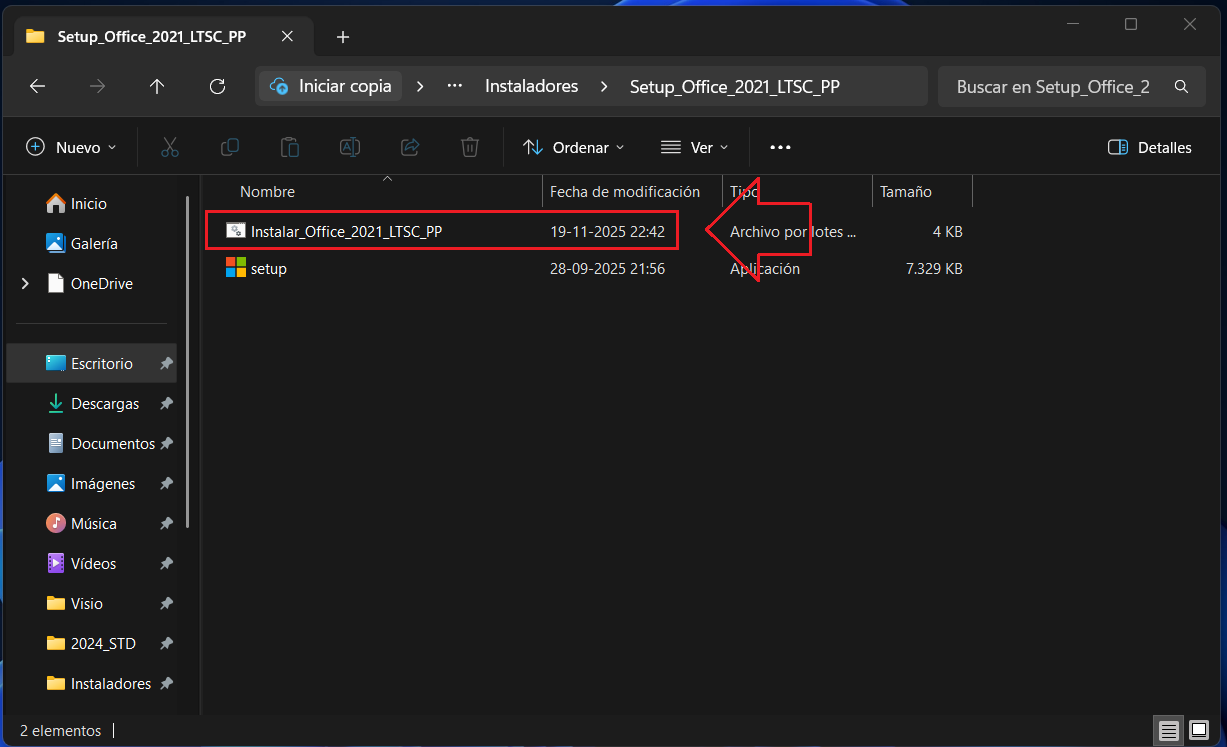Toggle the Detalles pane
Viewport: 1227px width, 747px height.
point(1150,147)
